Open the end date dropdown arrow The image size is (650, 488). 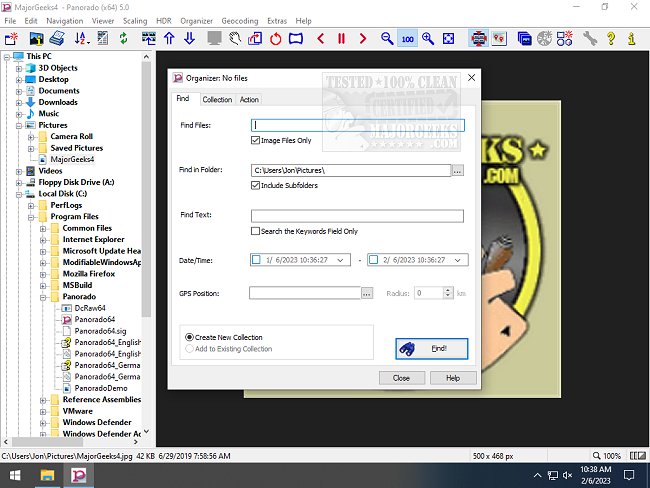tap(458, 260)
